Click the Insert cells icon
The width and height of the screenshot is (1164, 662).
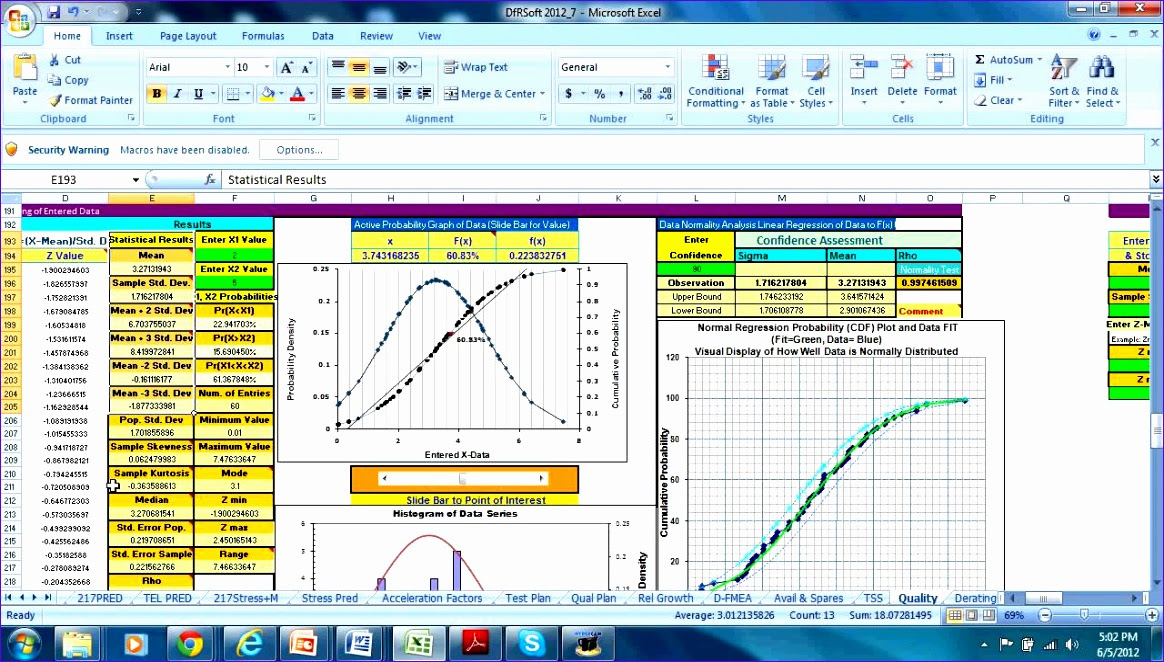pos(863,68)
